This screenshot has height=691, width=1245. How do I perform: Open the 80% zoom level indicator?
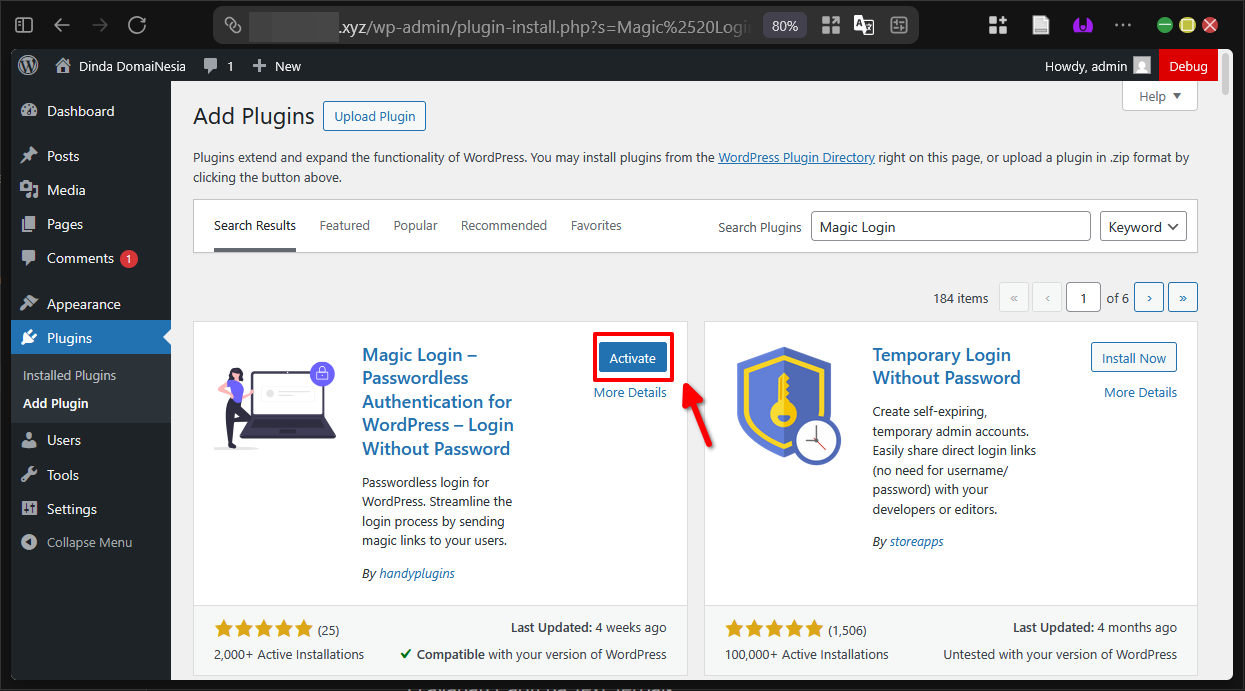coord(785,26)
